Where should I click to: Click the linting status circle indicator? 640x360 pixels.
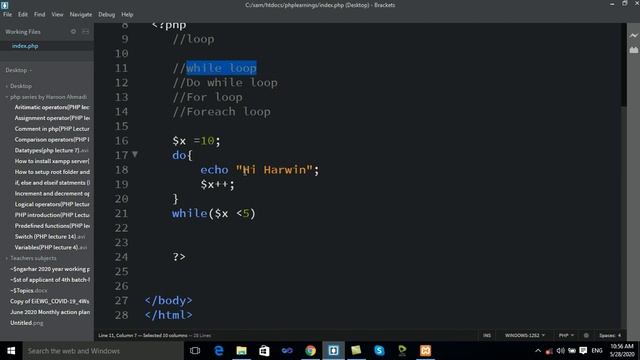(x=586, y=336)
